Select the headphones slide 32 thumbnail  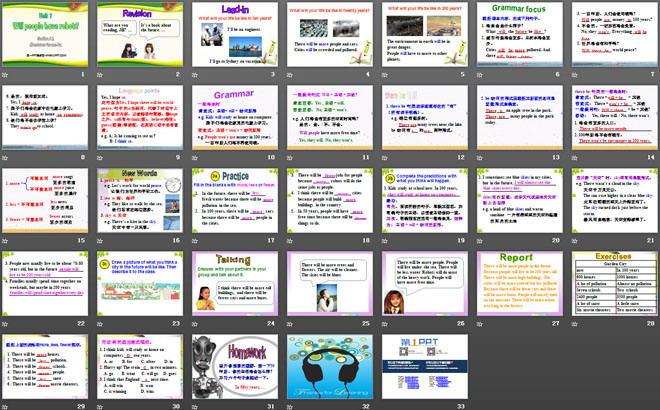330,367
